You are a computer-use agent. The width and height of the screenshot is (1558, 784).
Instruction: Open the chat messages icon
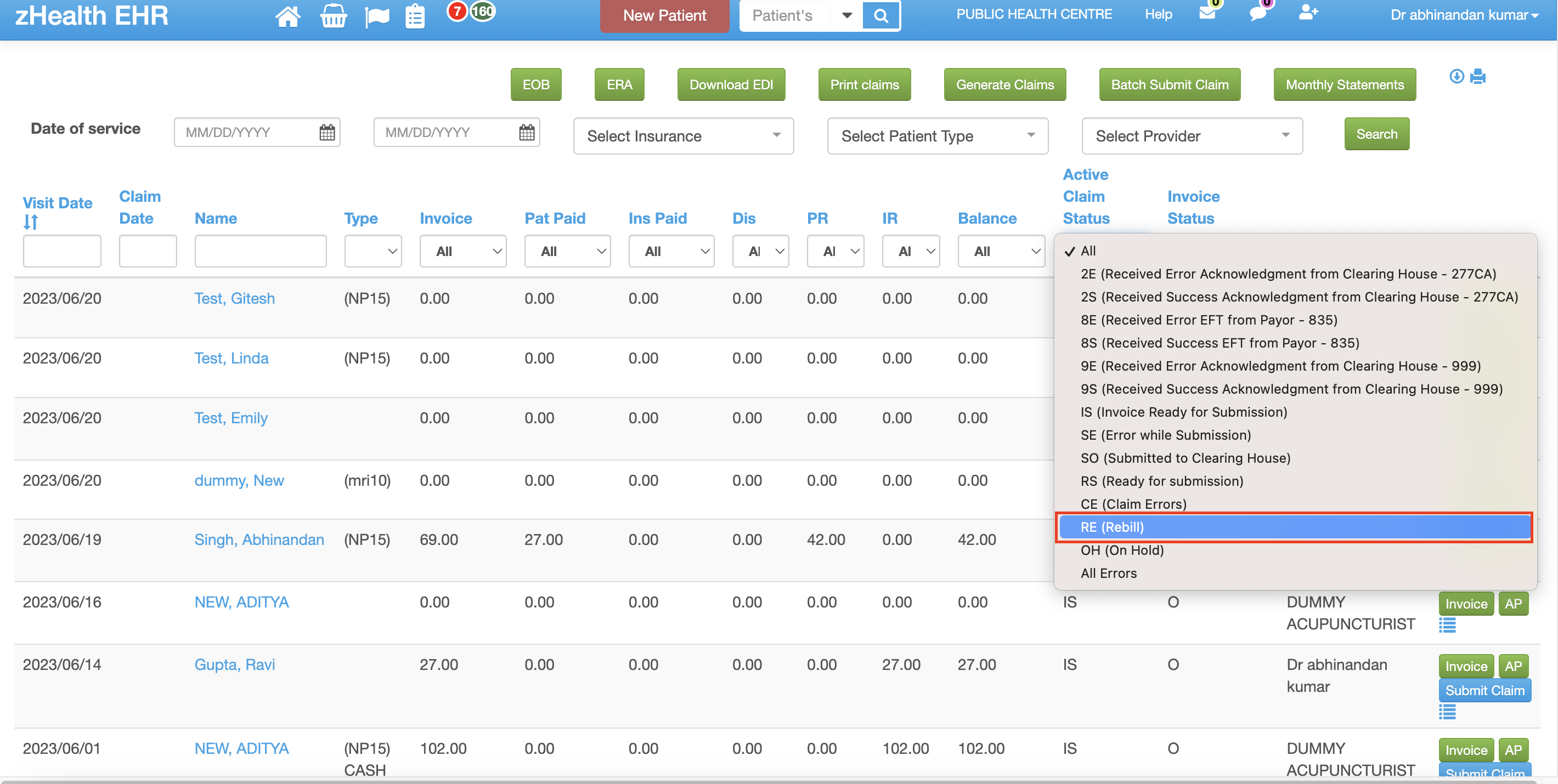point(1258,13)
